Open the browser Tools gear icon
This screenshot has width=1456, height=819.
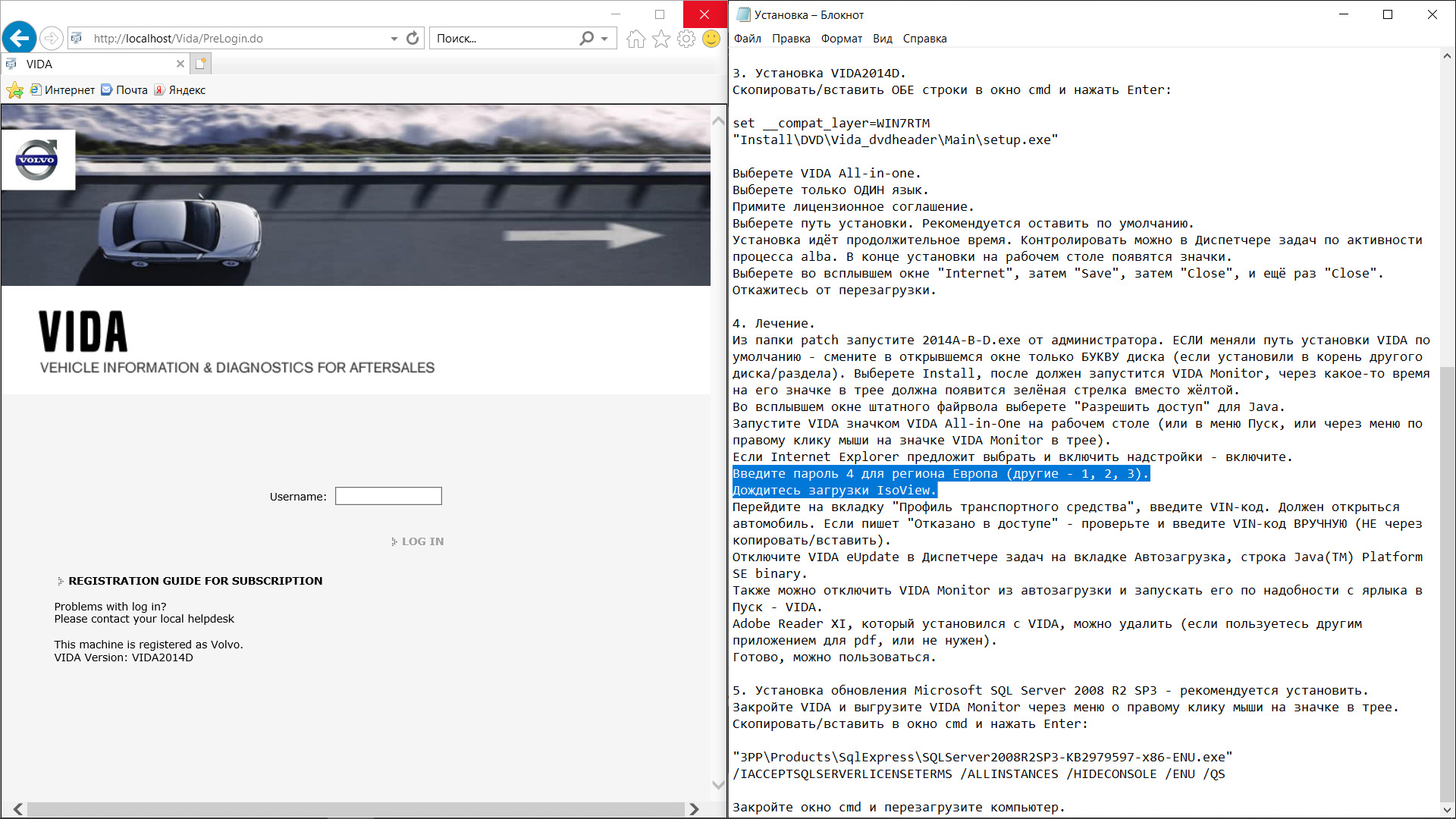[x=686, y=39]
